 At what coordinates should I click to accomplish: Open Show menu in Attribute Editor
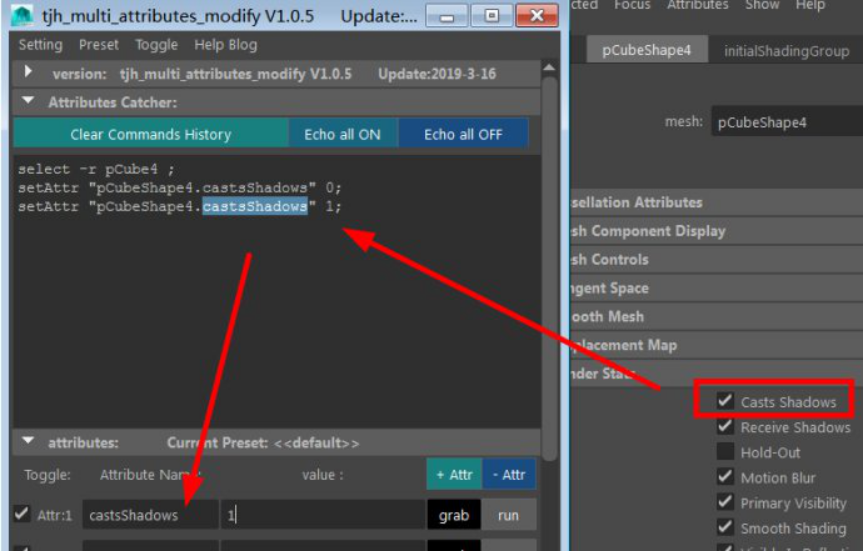pos(762,5)
